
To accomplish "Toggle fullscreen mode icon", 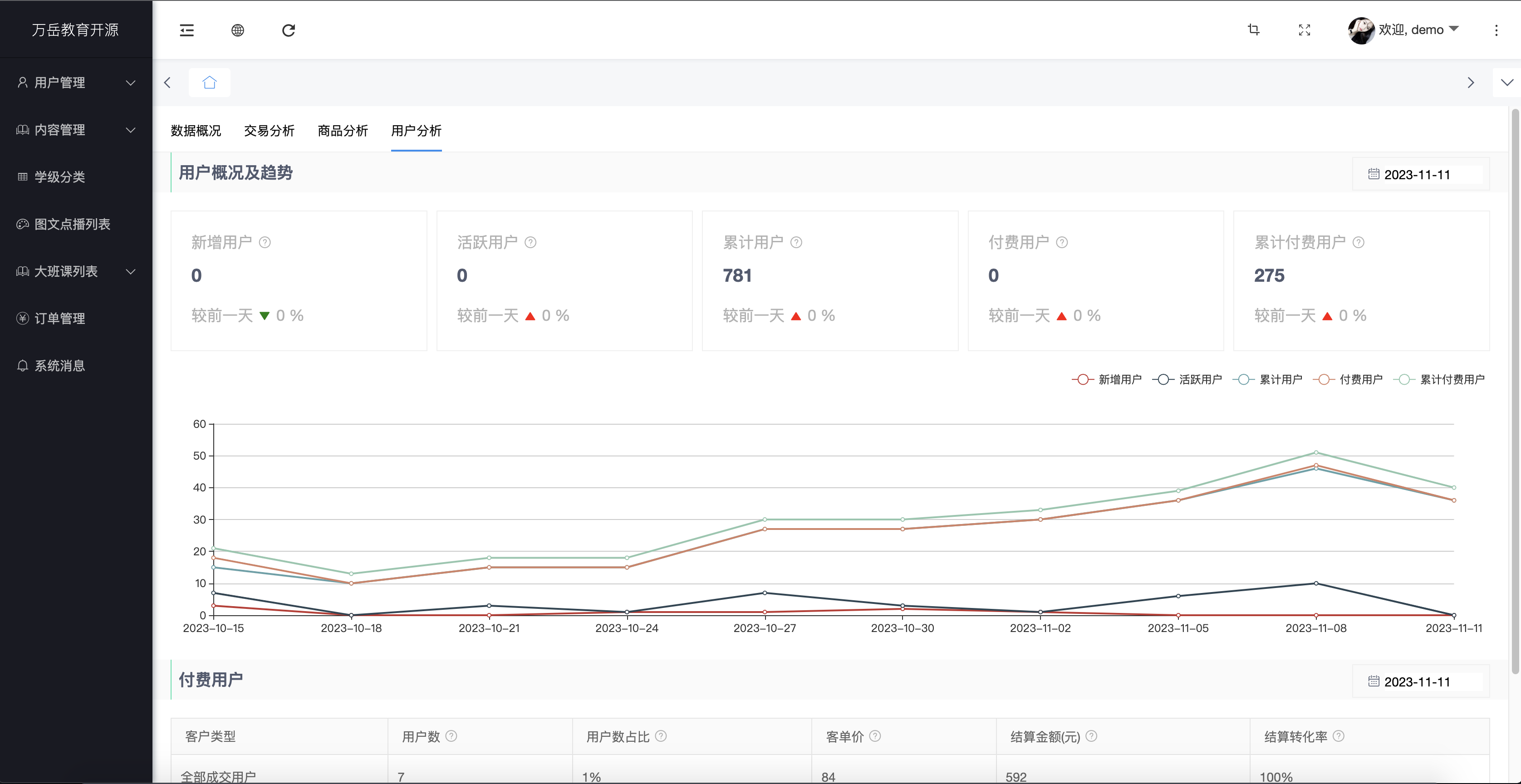I will tap(1304, 29).
